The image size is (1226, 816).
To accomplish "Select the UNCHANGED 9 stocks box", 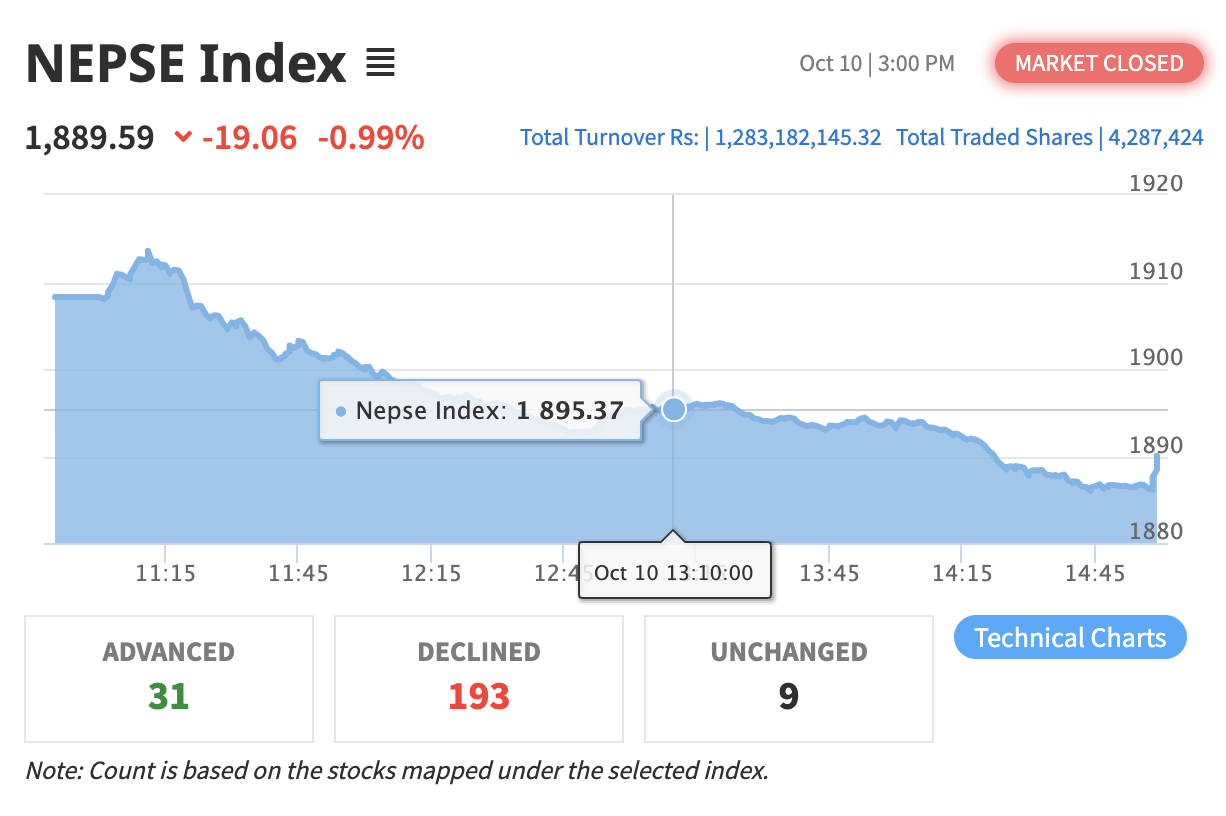I will coord(789,678).
